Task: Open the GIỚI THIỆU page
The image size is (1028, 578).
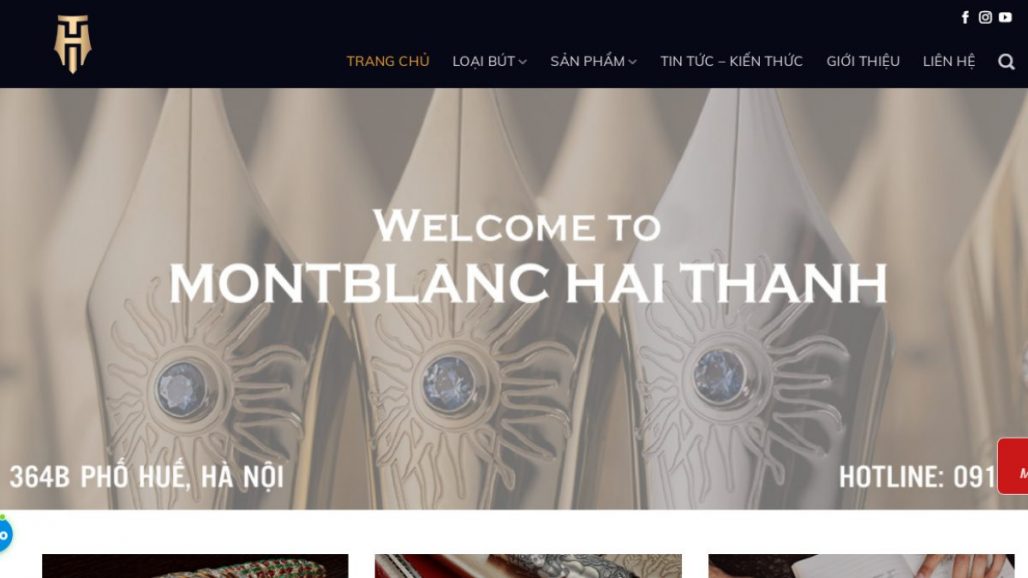Action: (x=863, y=61)
